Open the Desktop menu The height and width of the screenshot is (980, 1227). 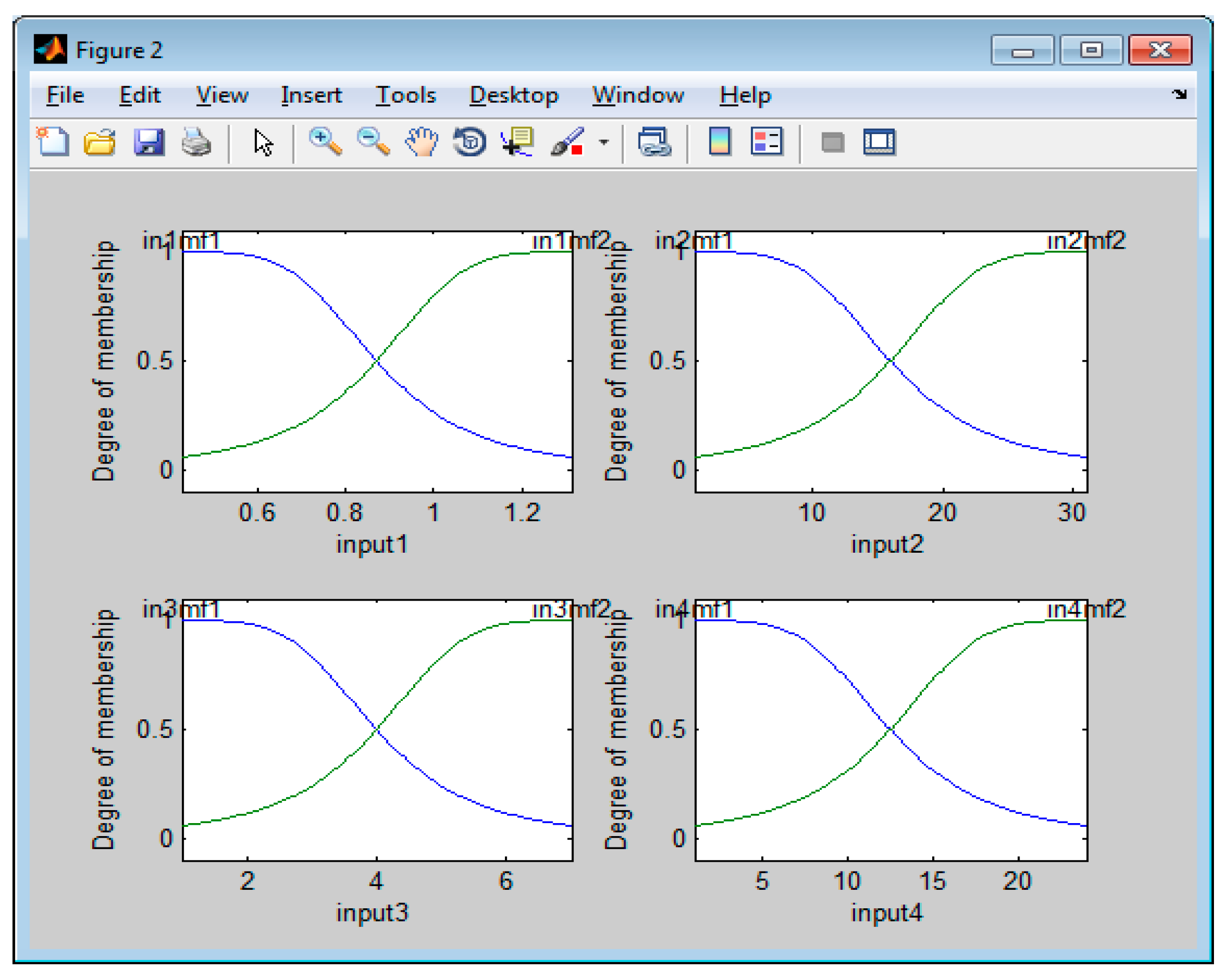(514, 95)
